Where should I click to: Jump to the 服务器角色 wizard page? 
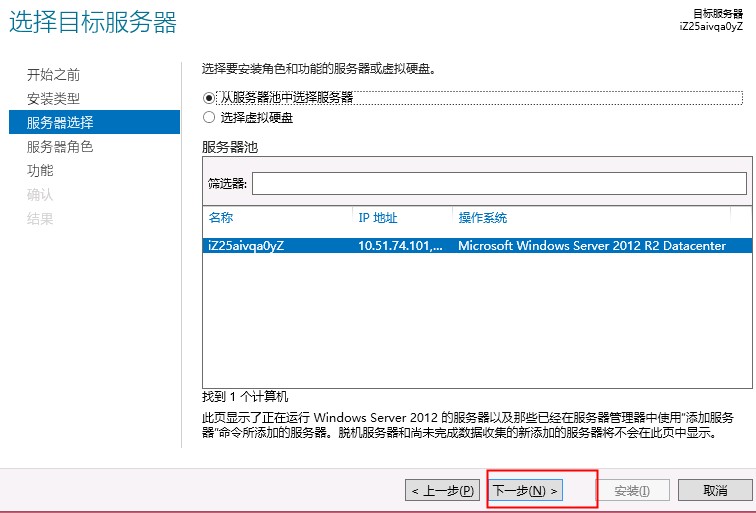[60, 147]
